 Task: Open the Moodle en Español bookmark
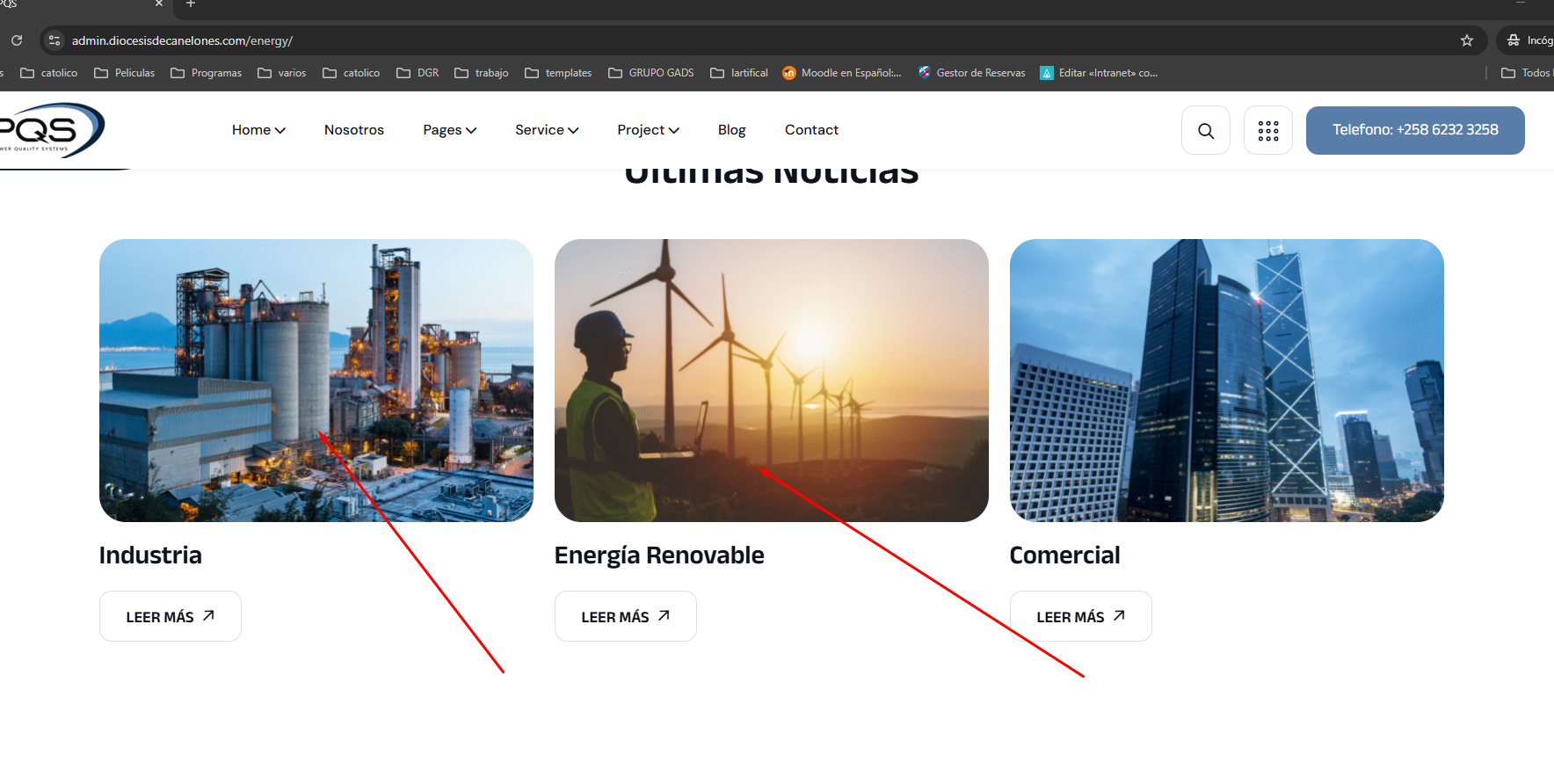tap(842, 73)
